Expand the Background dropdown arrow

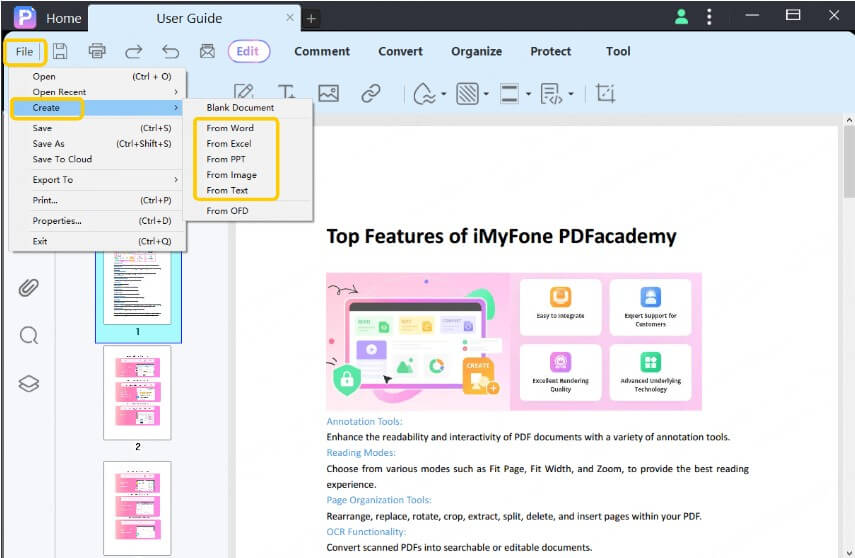click(x=486, y=94)
